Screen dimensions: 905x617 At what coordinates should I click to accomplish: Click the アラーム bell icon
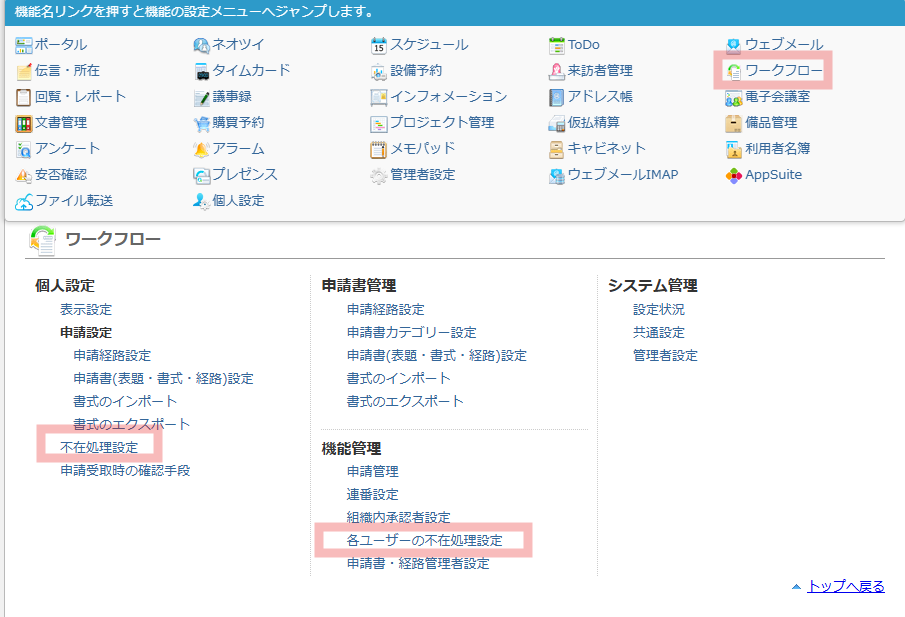tap(201, 149)
